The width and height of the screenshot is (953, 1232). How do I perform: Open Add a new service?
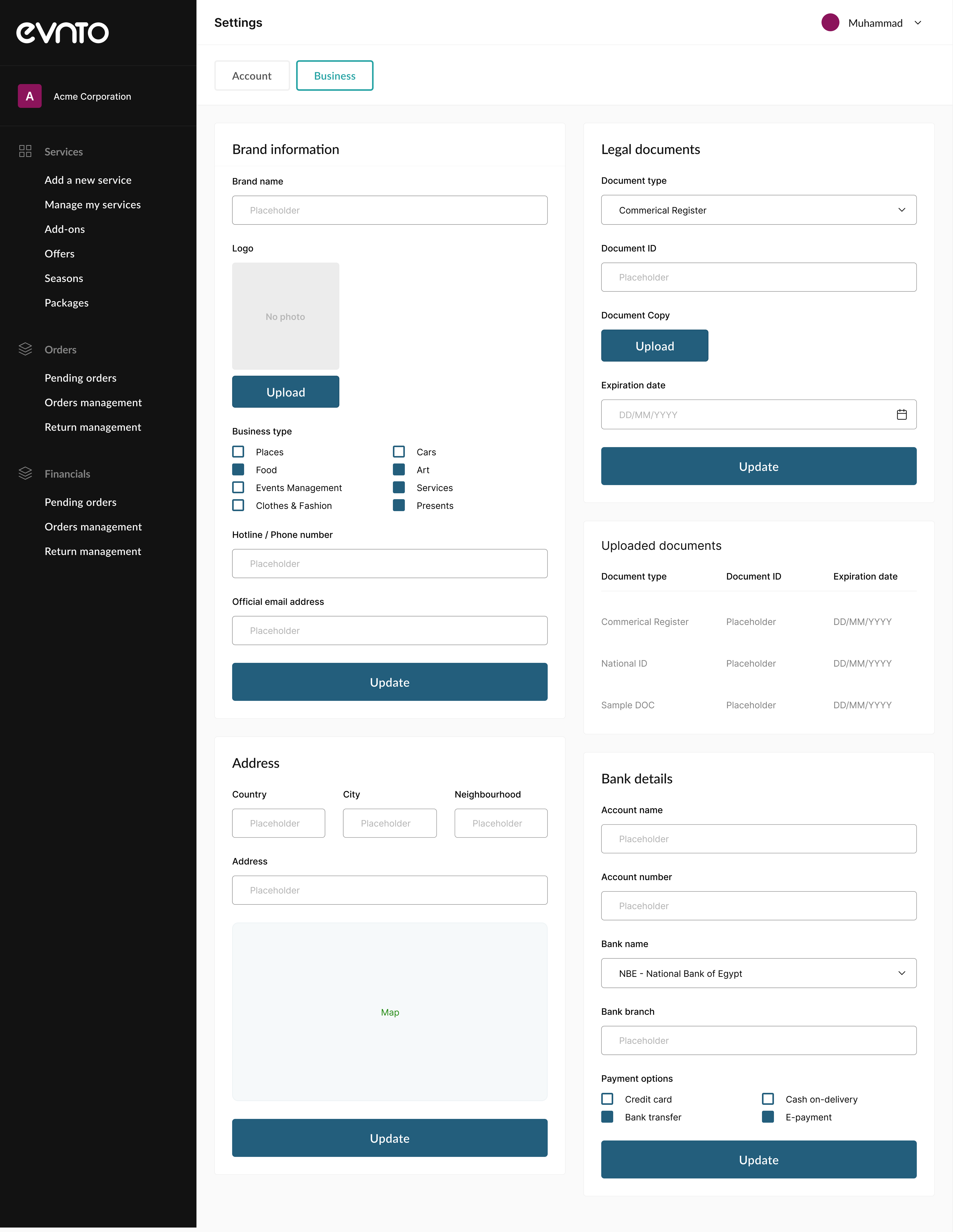point(88,180)
